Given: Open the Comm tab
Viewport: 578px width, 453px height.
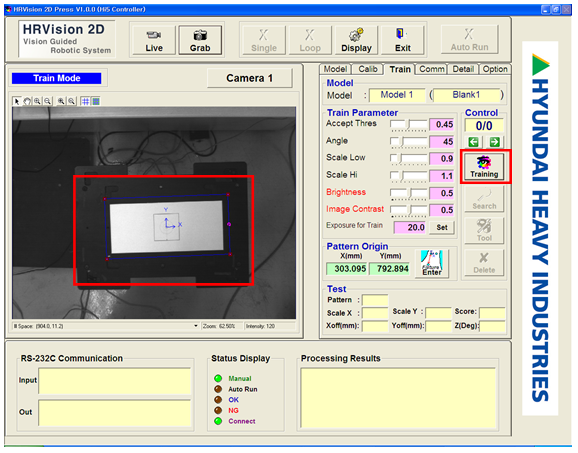Looking at the screenshot, I should [x=431, y=69].
